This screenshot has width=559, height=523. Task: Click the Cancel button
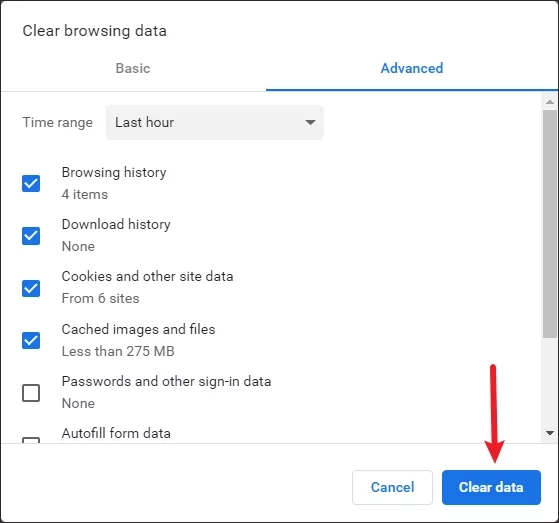[x=393, y=487]
